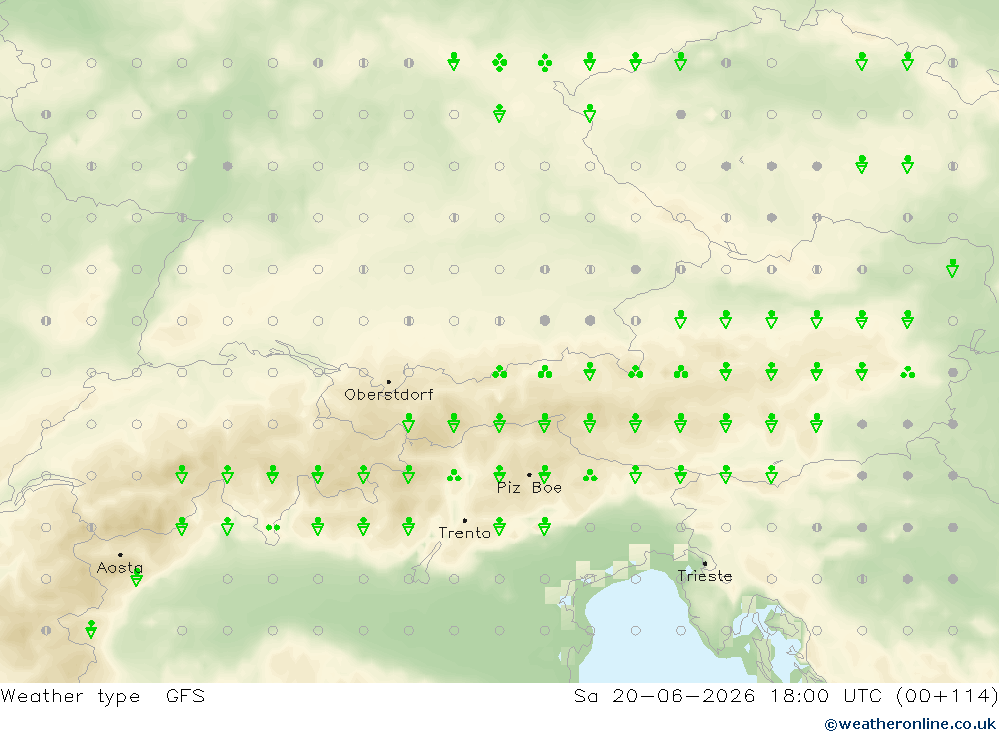Click the green shower symbol beside Aosta label
This screenshot has height=733, width=1000.
pyautogui.click(x=136, y=578)
